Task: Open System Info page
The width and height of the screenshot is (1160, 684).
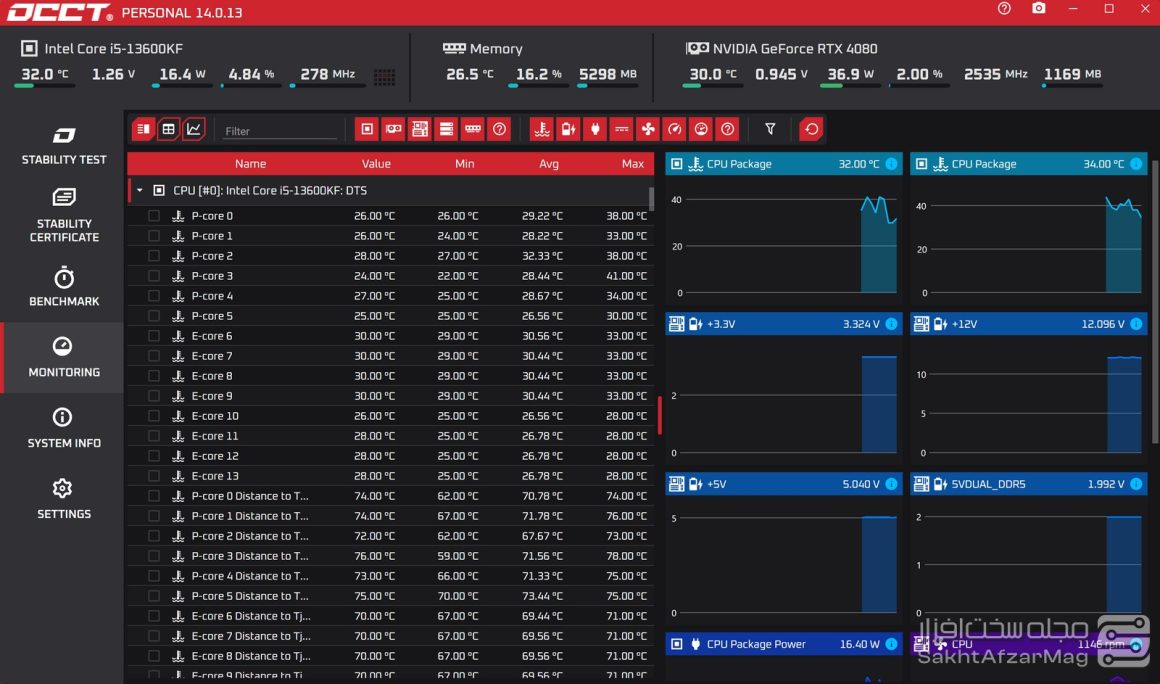Action: click(64, 428)
